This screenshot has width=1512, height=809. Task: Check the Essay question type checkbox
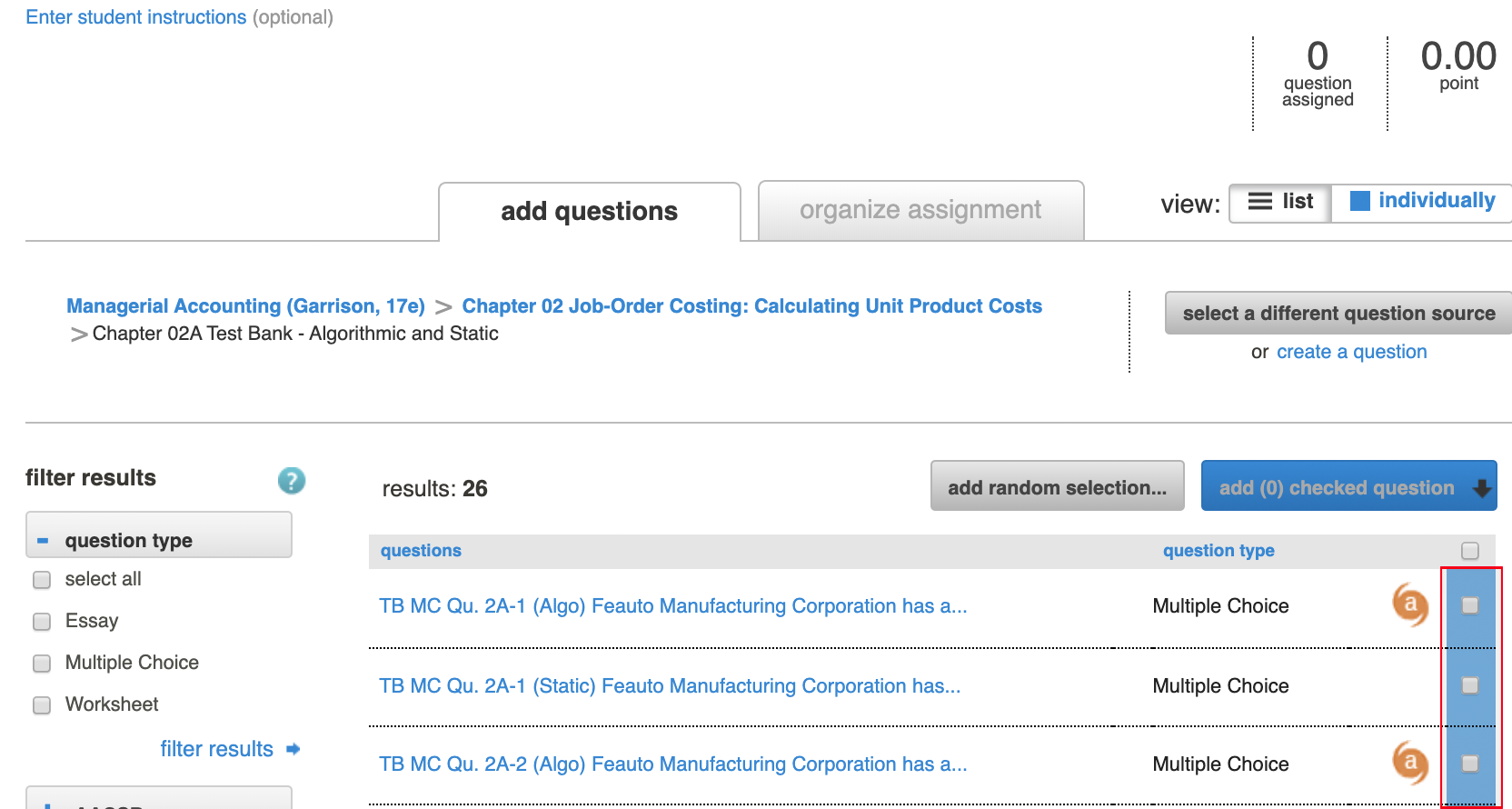(x=42, y=622)
